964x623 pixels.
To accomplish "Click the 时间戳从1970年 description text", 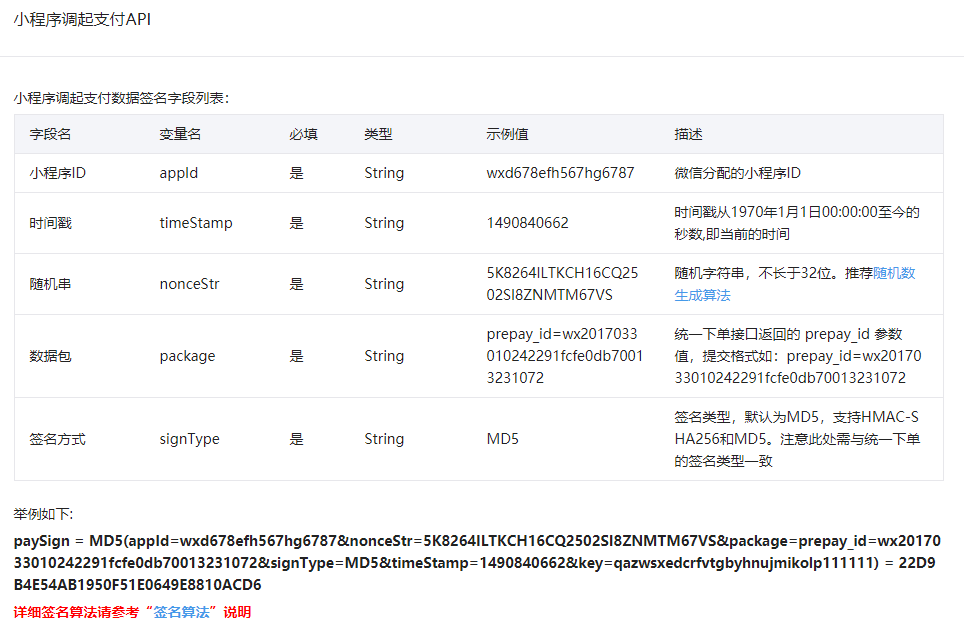I will (797, 223).
